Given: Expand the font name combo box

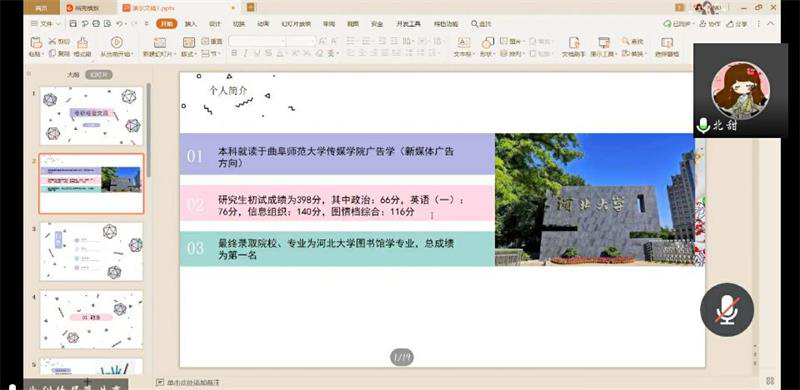Looking at the screenshot, I should (257, 41).
